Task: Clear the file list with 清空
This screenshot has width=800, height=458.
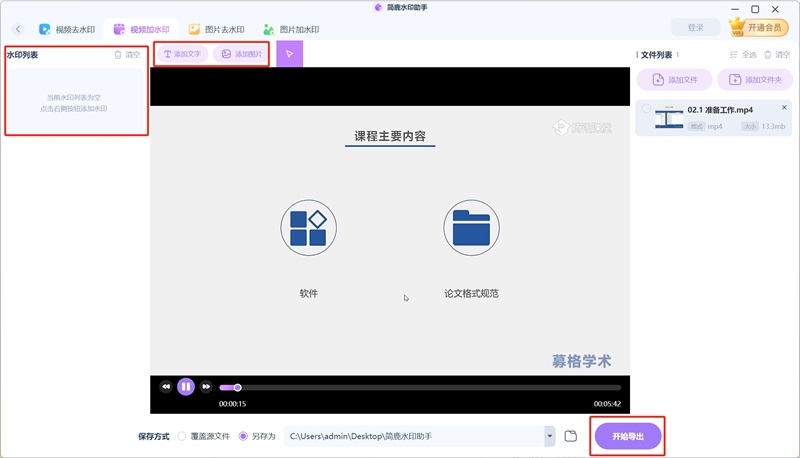Action: click(777, 55)
